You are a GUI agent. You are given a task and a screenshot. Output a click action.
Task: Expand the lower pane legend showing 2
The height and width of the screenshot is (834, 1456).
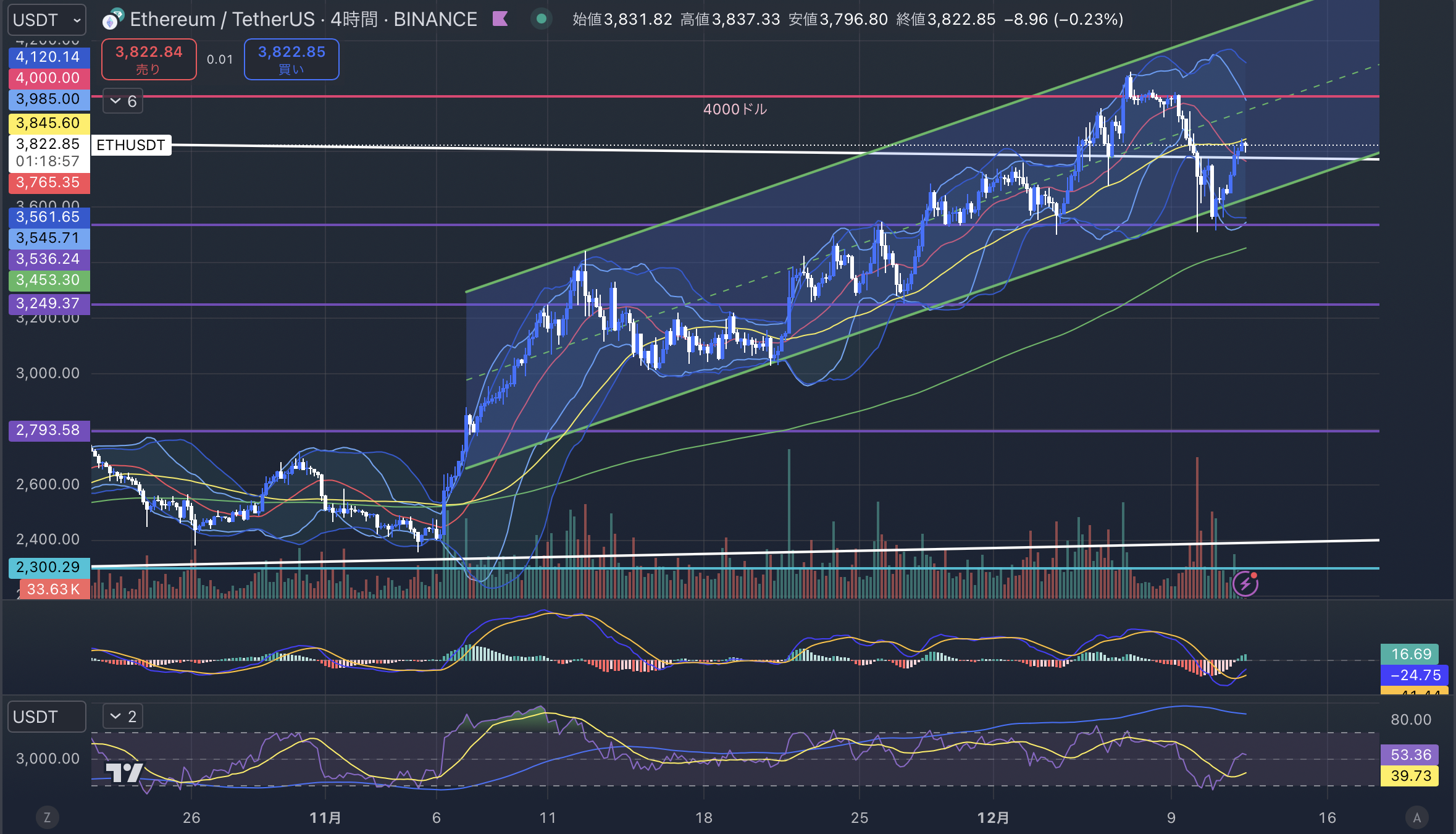click(123, 717)
